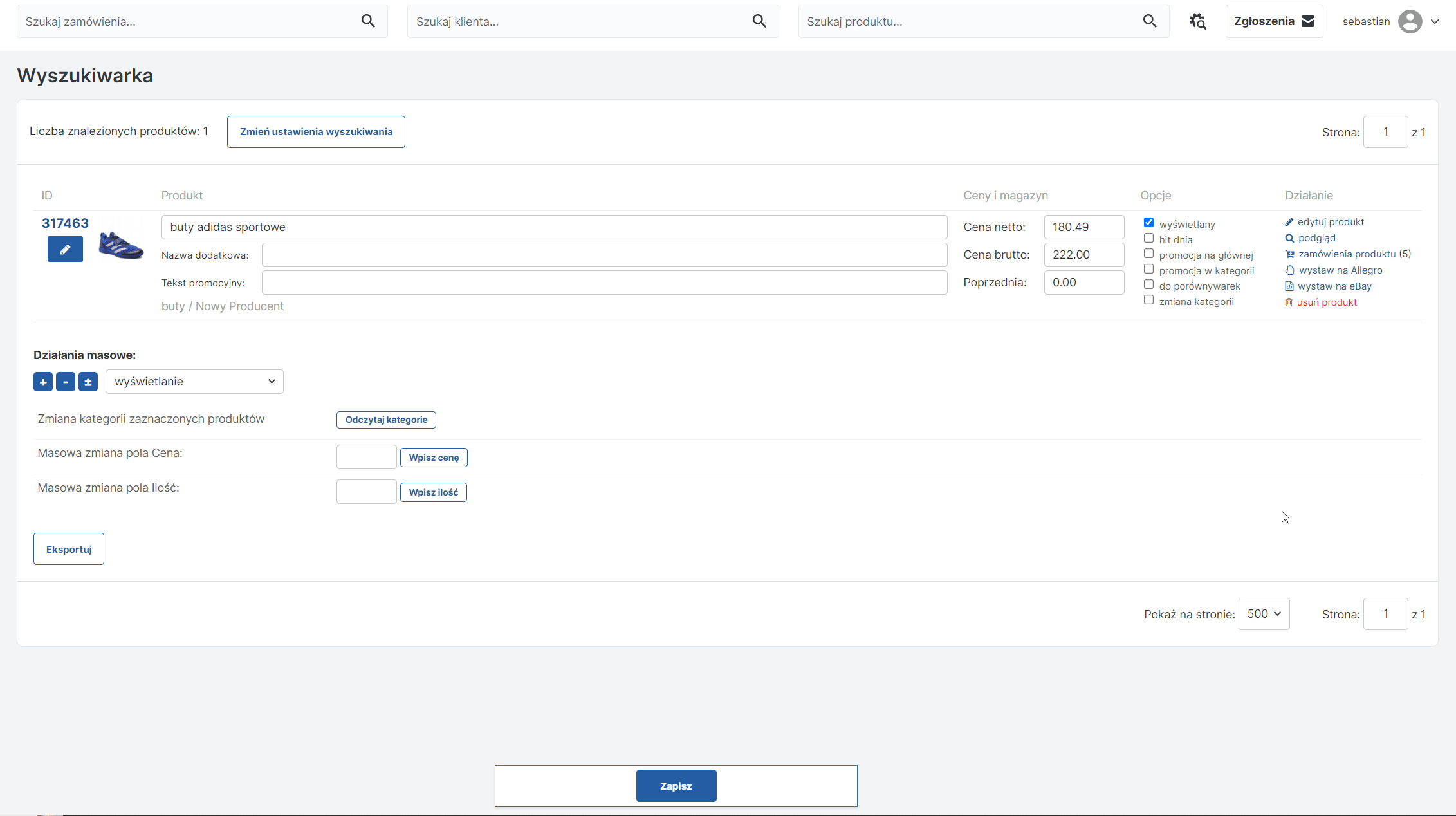1456x816 pixels.
Task: Click the adidas shoe product thumbnail
Action: tap(121, 246)
